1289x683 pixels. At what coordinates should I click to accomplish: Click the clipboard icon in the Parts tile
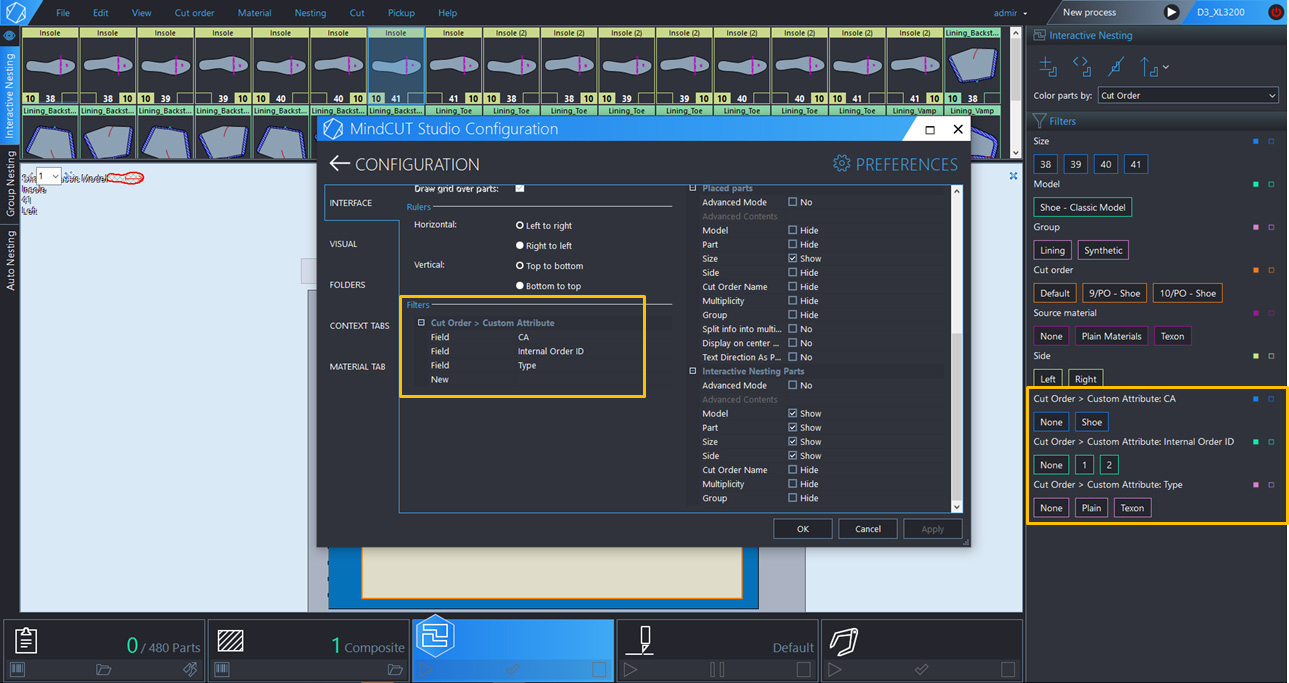click(27, 640)
